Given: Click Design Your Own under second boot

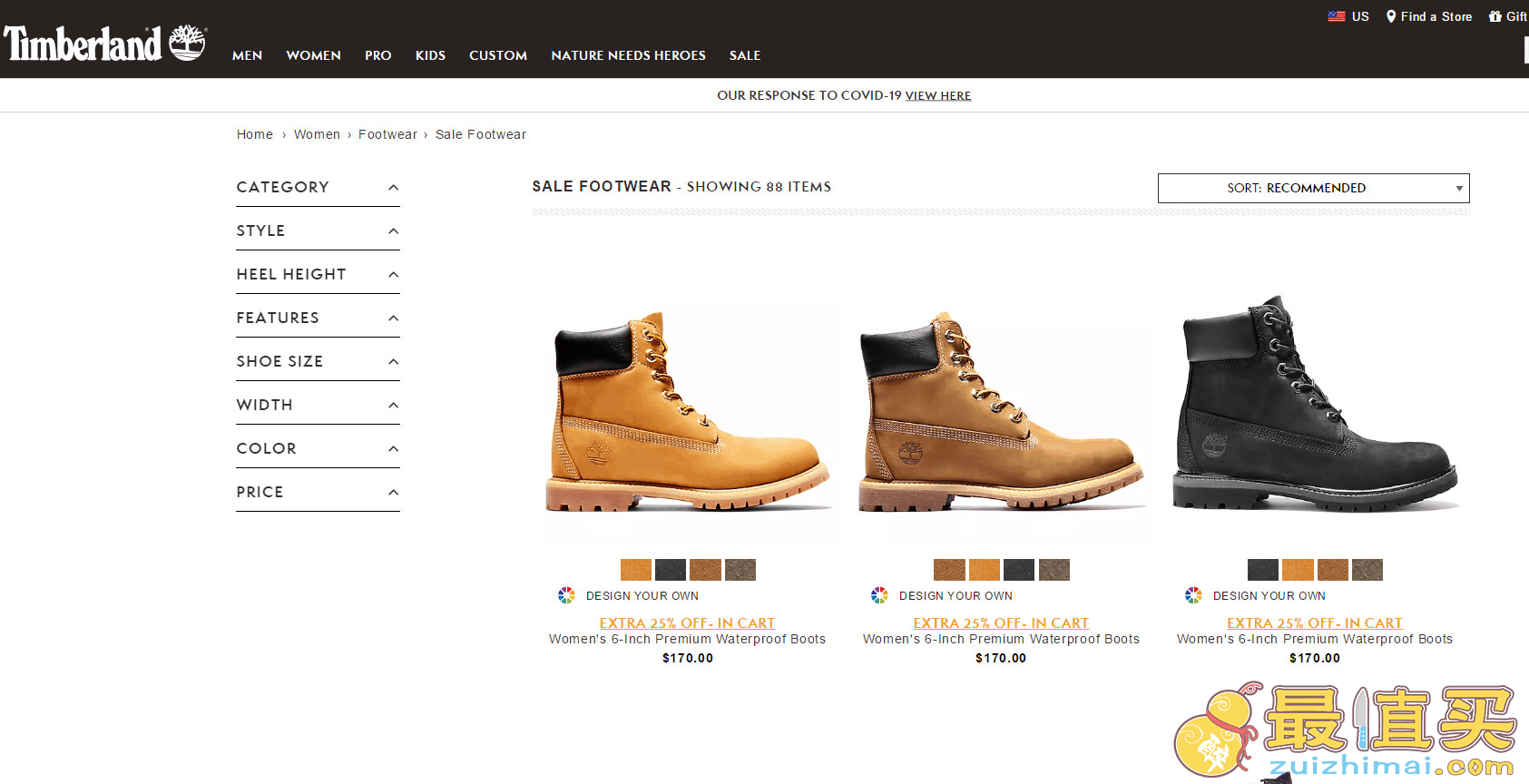Looking at the screenshot, I should pos(956,595).
